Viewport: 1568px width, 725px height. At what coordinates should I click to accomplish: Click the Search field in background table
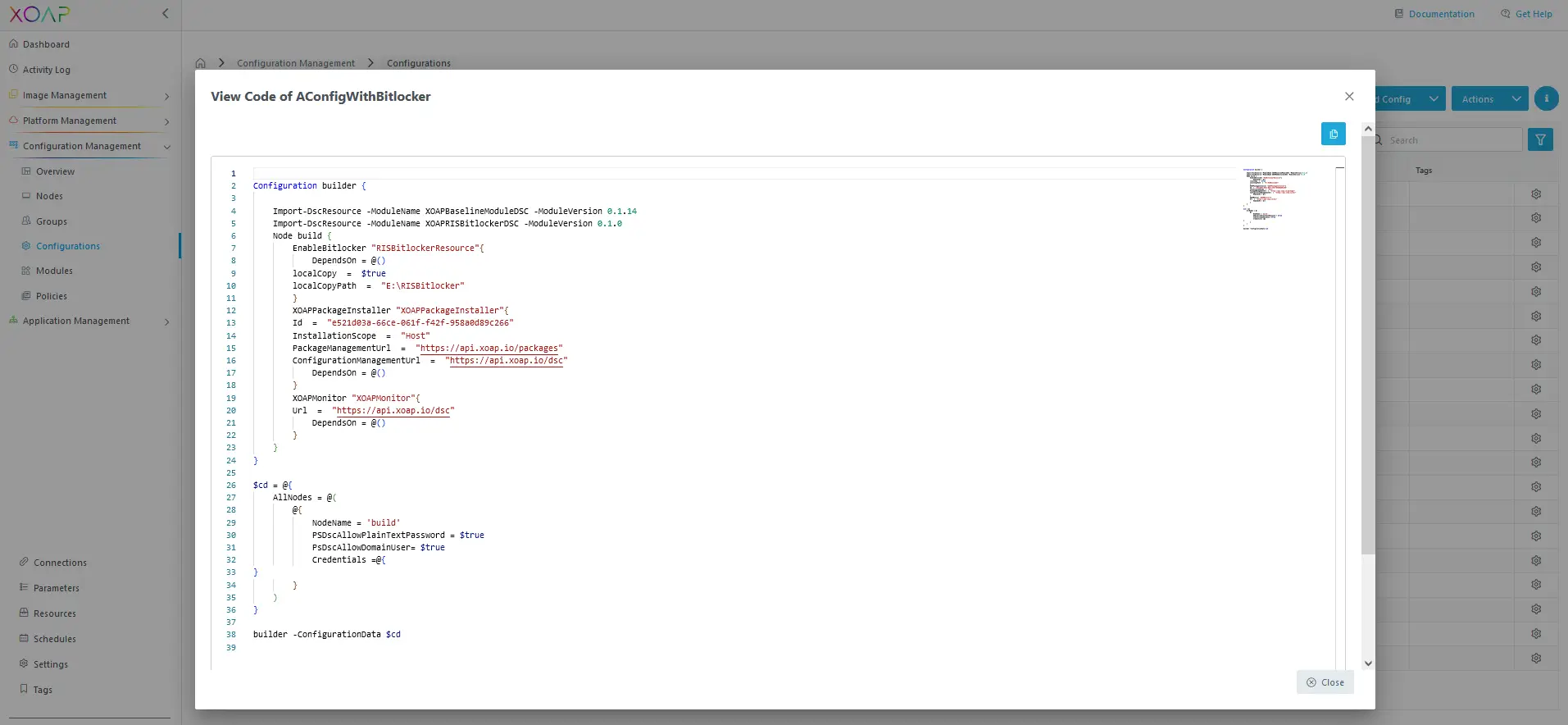[x=1449, y=140]
